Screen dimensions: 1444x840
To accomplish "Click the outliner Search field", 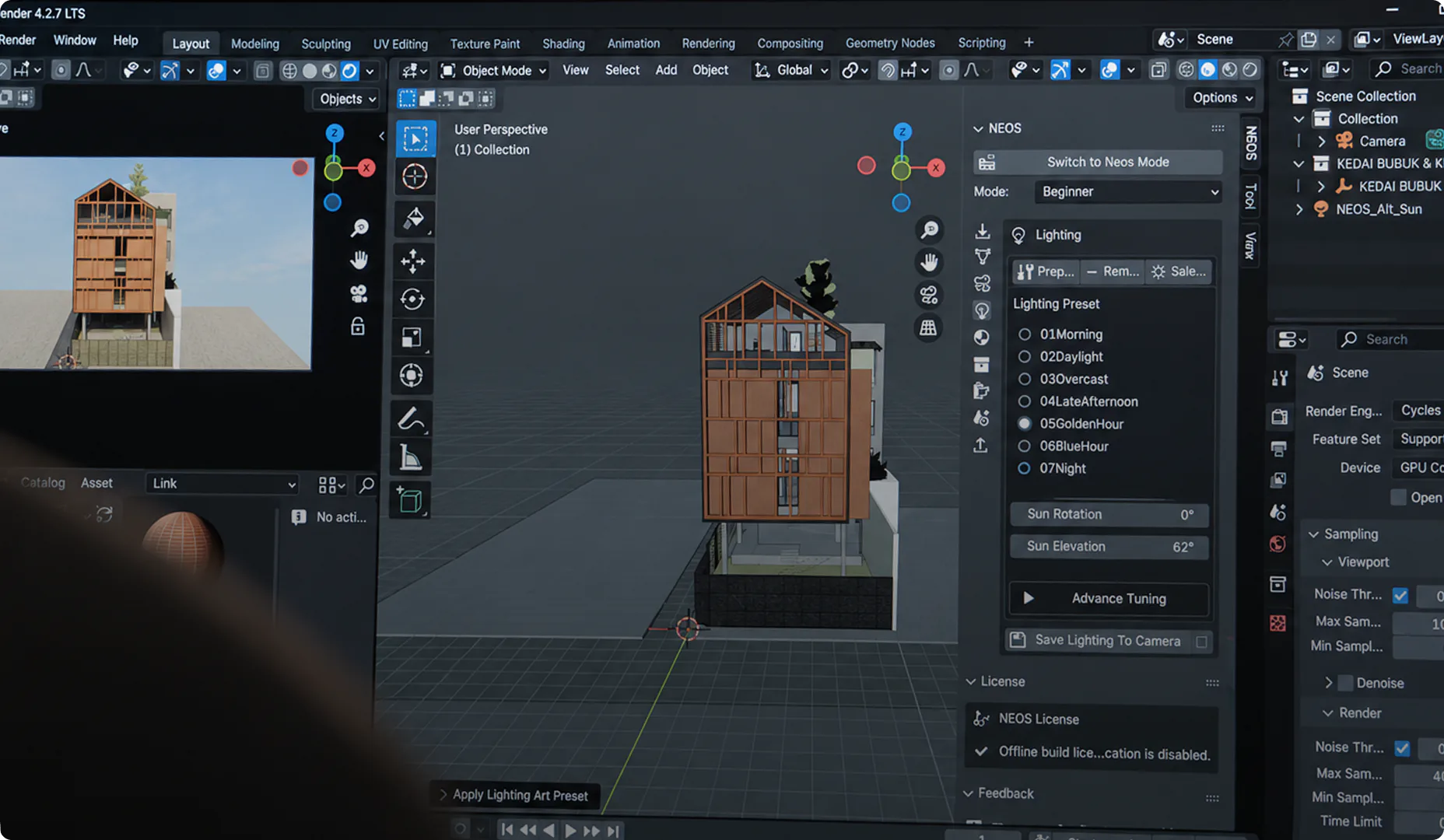I will tap(1407, 68).
